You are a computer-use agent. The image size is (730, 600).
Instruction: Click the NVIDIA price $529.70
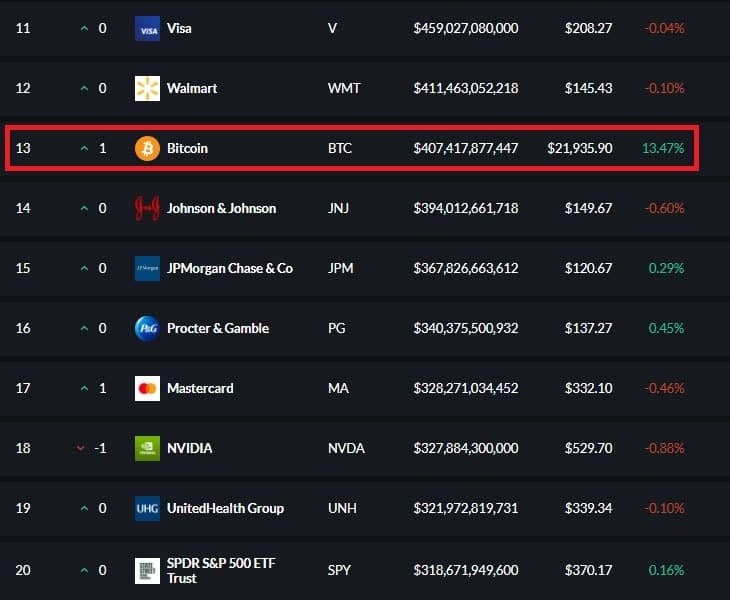[588, 449]
